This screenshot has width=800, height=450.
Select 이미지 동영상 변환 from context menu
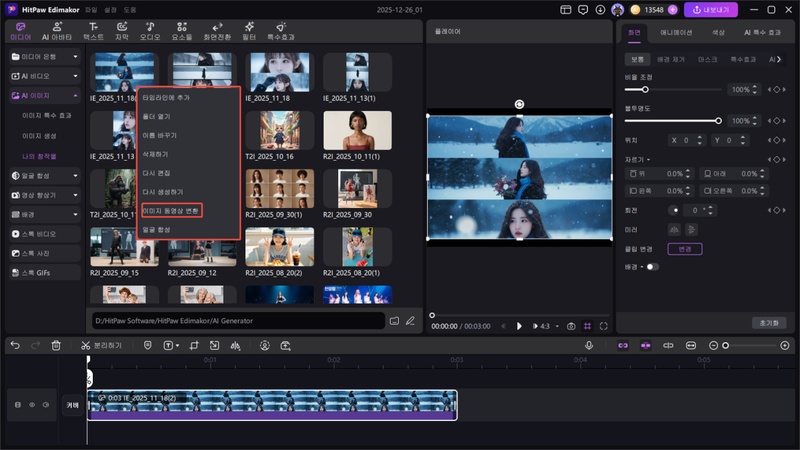172,210
